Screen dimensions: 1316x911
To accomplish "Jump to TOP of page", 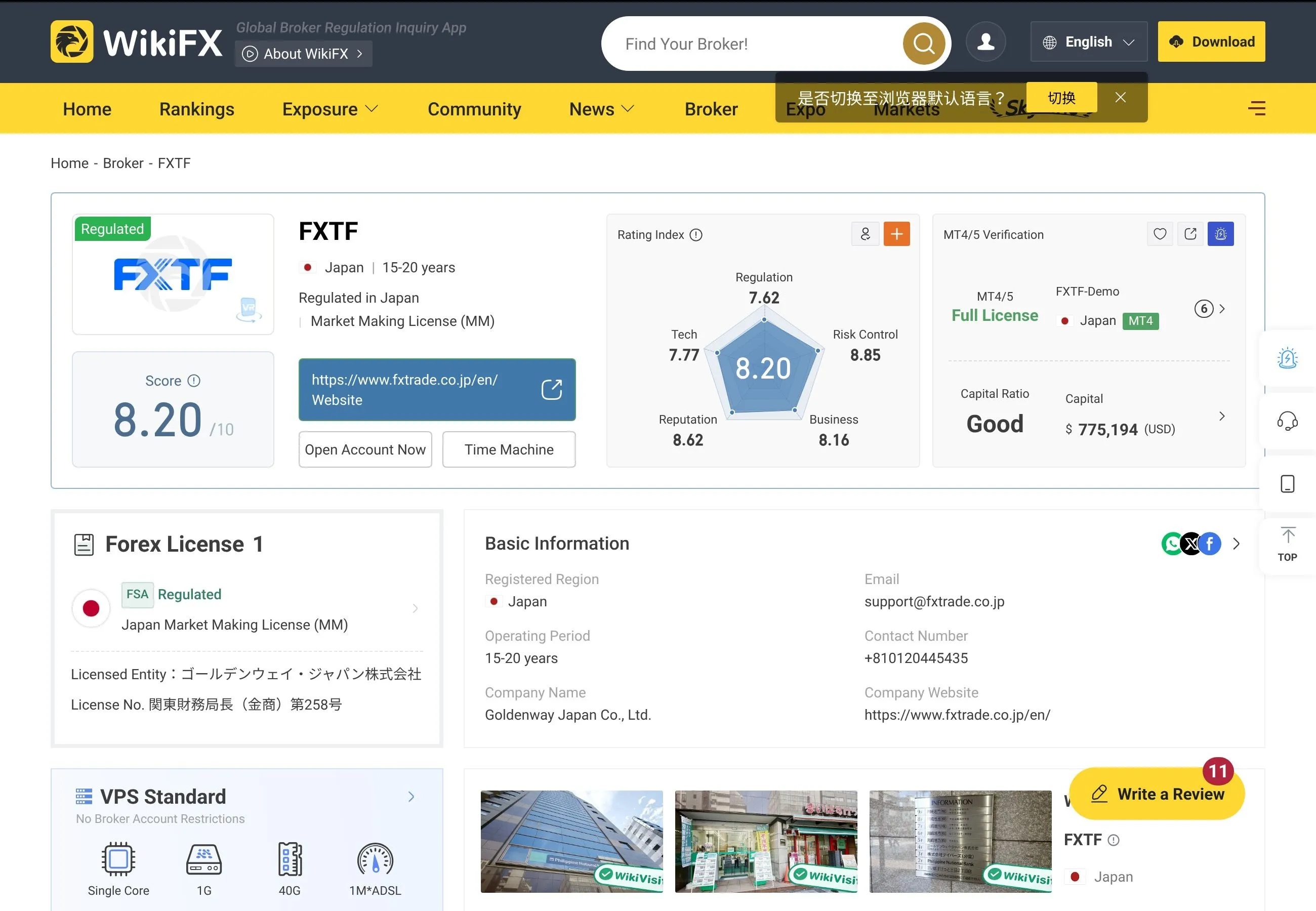I will [1287, 545].
